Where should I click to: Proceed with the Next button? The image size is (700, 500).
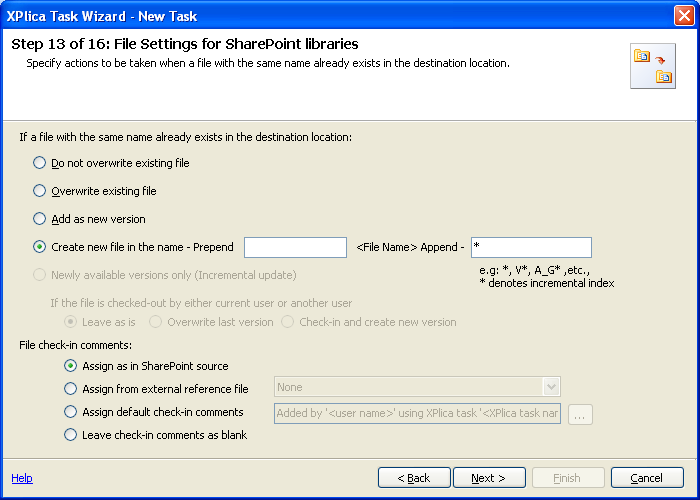click(x=489, y=478)
